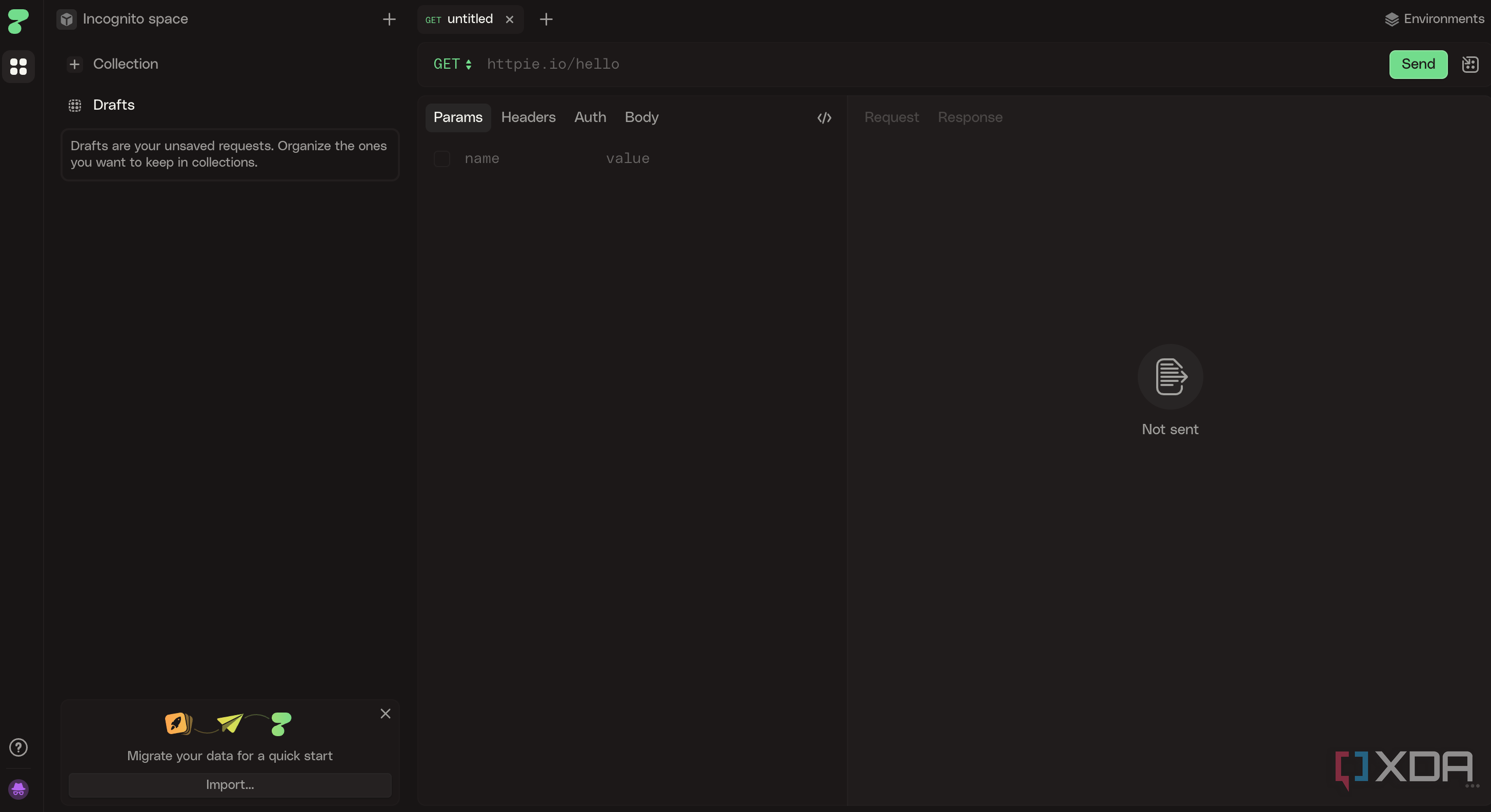Click the Environments label

click(x=1443, y=19)
